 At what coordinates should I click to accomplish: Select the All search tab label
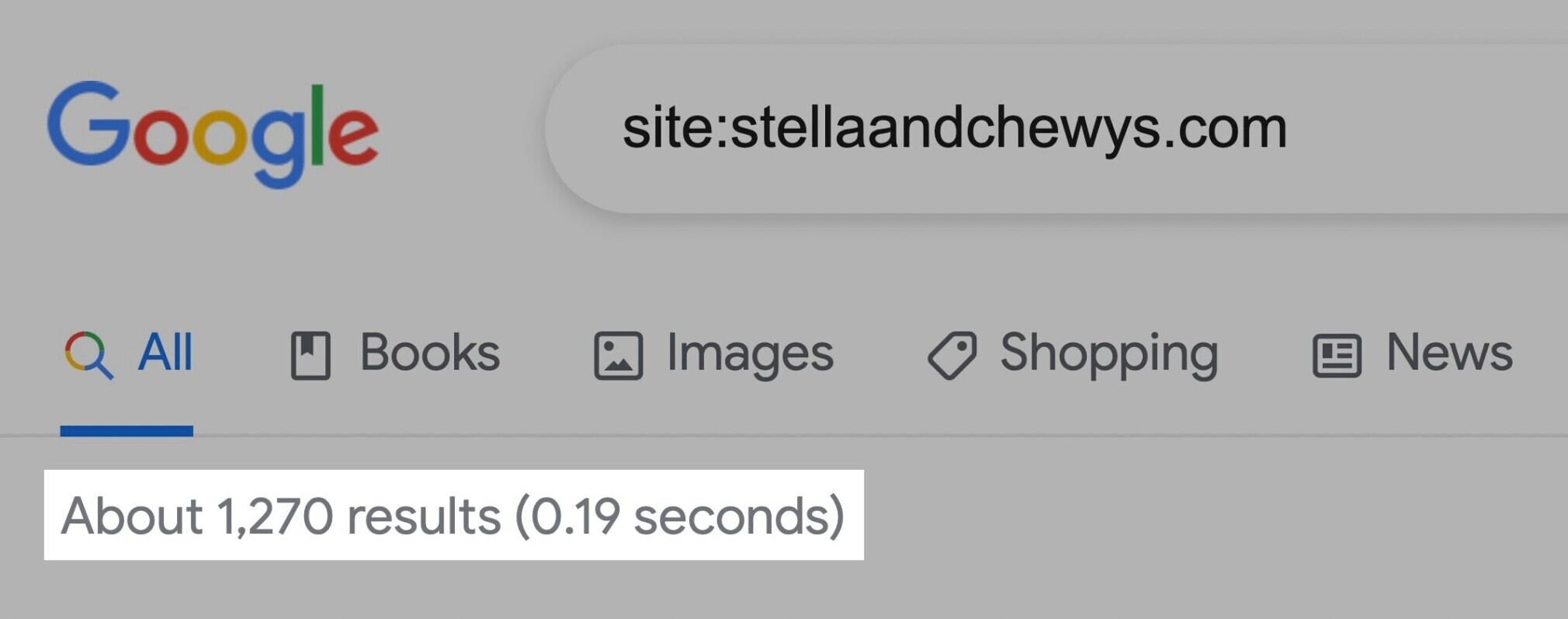[x=165, y=353]
